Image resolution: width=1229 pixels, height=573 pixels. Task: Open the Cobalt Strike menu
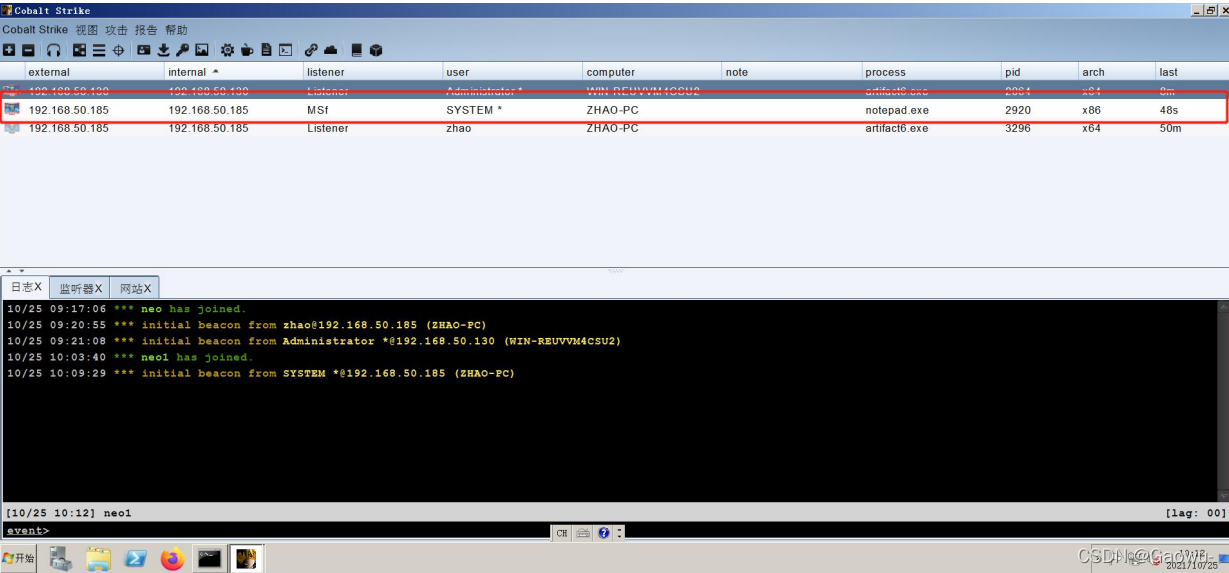click(34, 30)
